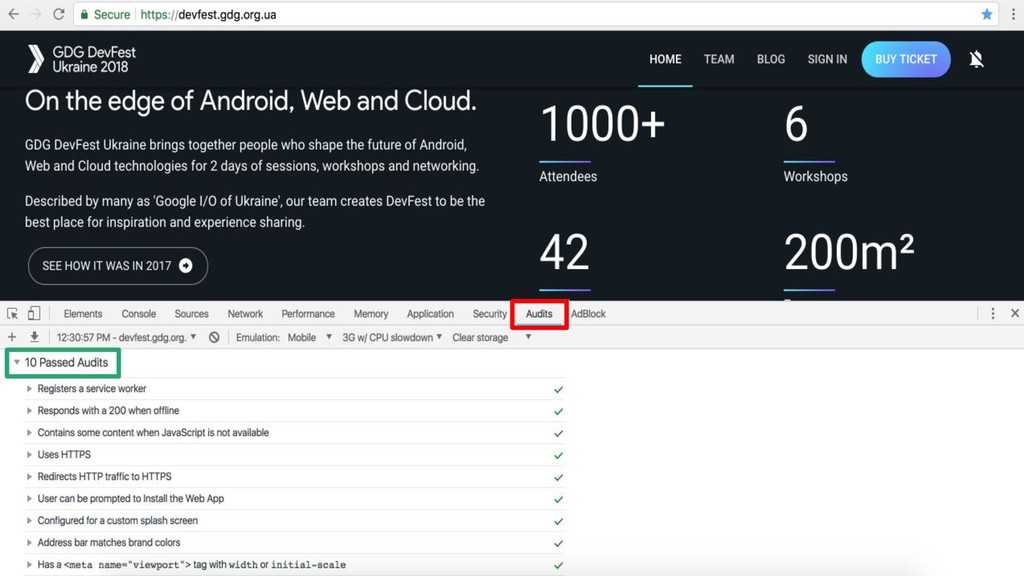Click the 1000+ Attendees statistic
Viewport: 1024px width, 576px height.
[x=602, y=144]
